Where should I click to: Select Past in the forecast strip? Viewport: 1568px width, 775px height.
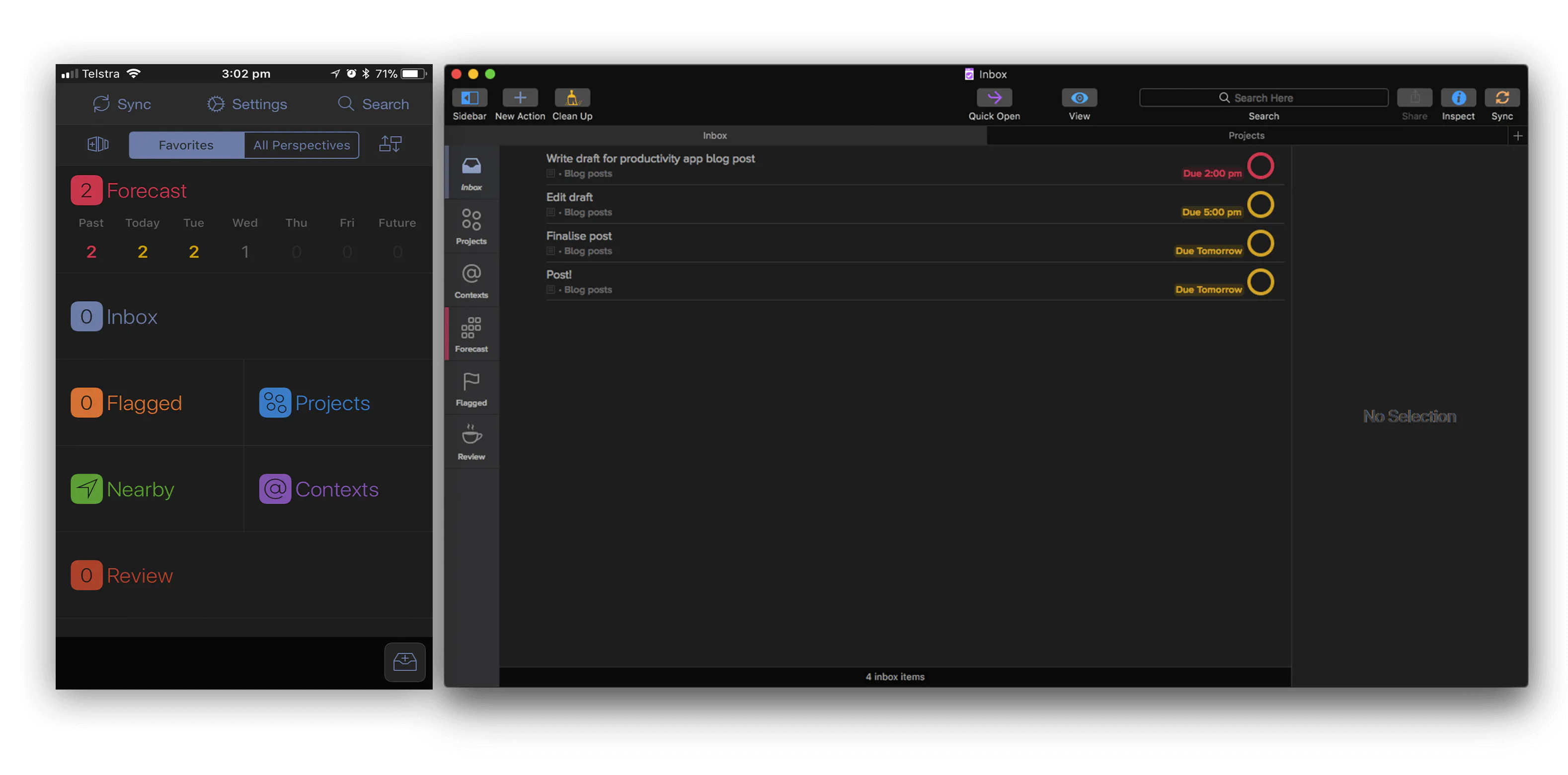click(x=91, y=238)
